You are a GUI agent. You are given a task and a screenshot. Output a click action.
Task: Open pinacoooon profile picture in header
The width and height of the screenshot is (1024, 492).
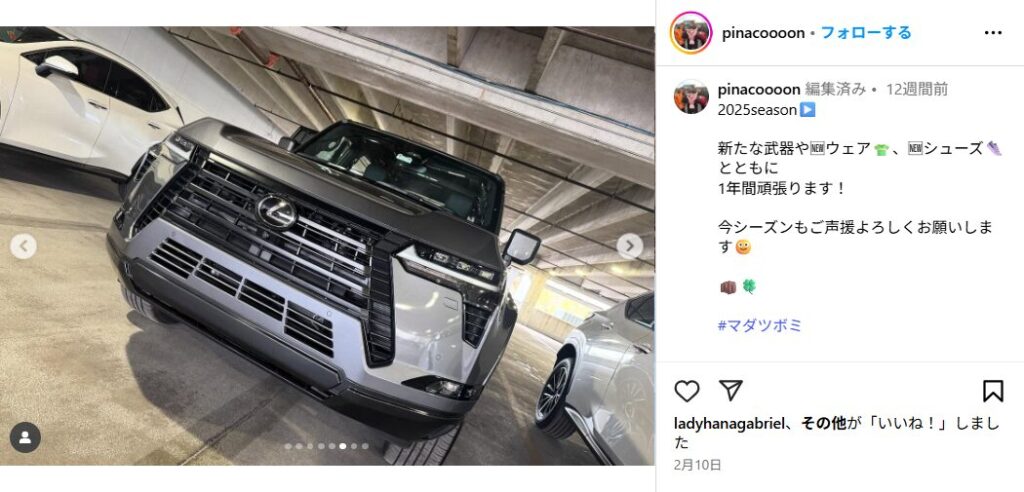(x=691, y=33)
